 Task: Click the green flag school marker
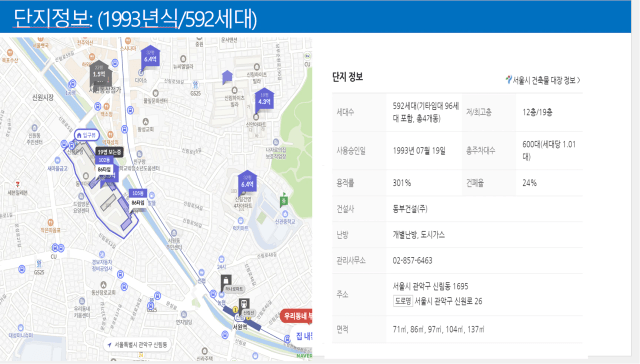[x=284, y=200]
